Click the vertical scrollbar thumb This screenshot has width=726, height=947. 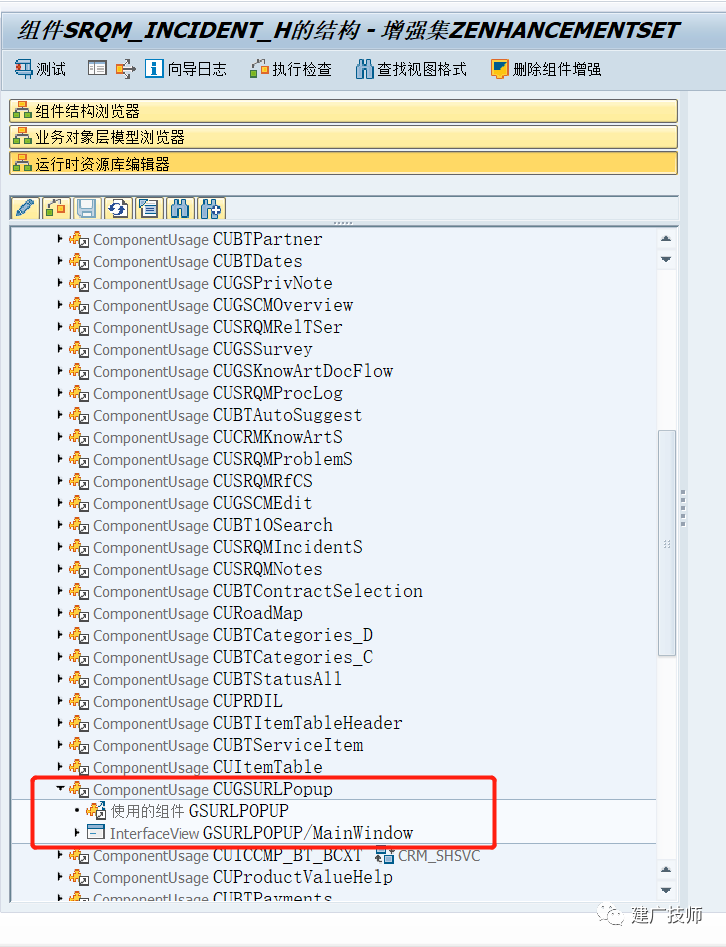666,542
